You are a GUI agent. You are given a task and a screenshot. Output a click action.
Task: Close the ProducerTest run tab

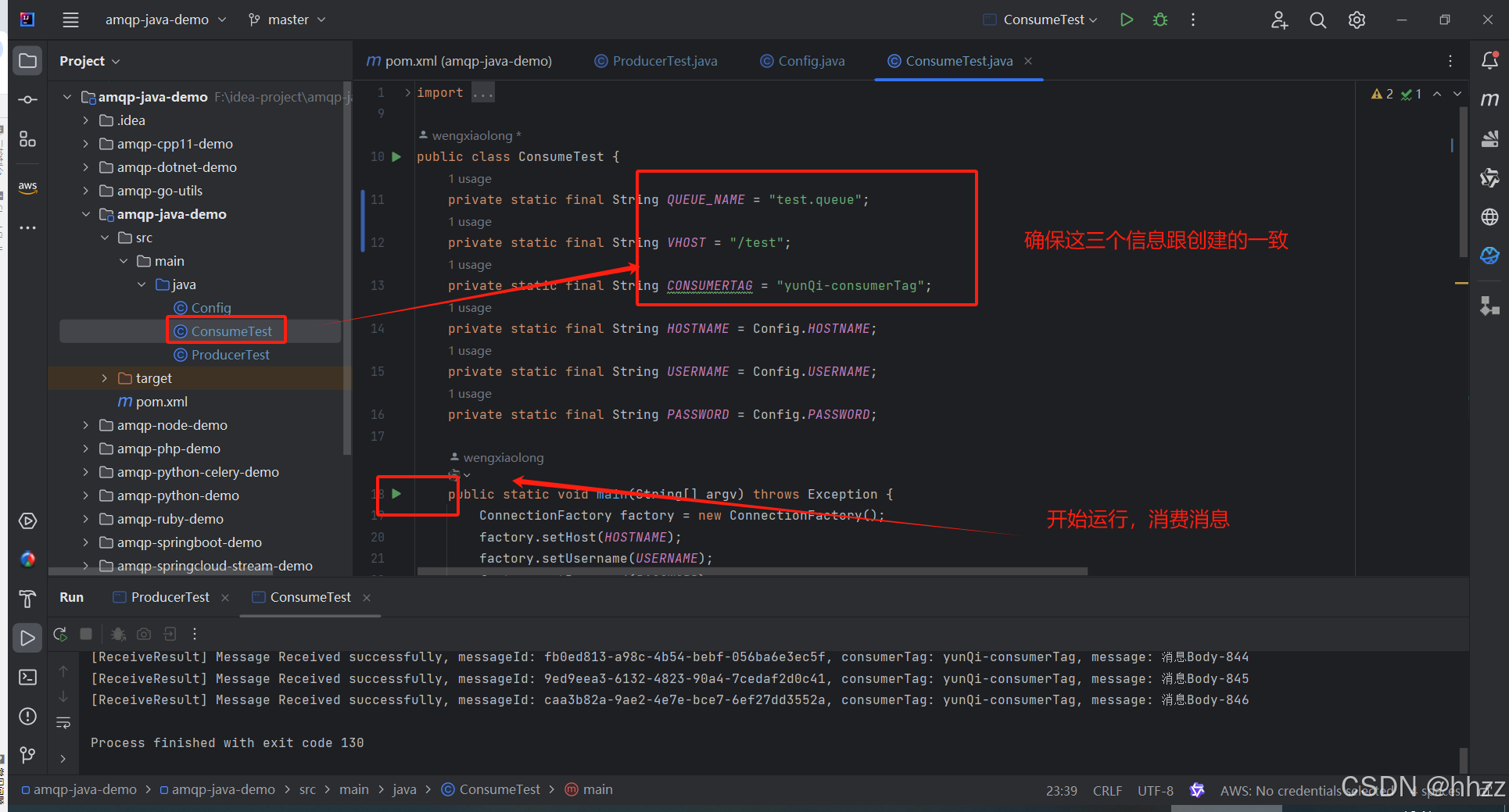225,598
